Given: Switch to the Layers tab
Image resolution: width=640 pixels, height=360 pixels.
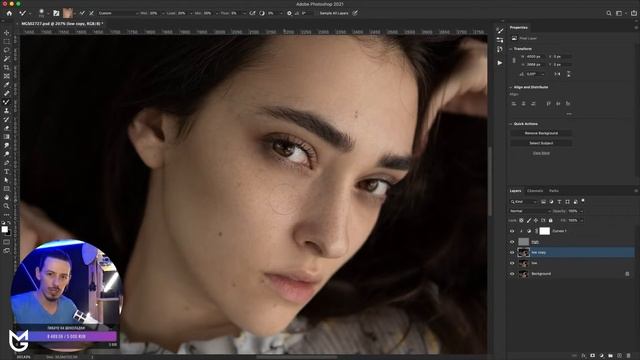Looking at the screenshot, I should pos(515,191).
